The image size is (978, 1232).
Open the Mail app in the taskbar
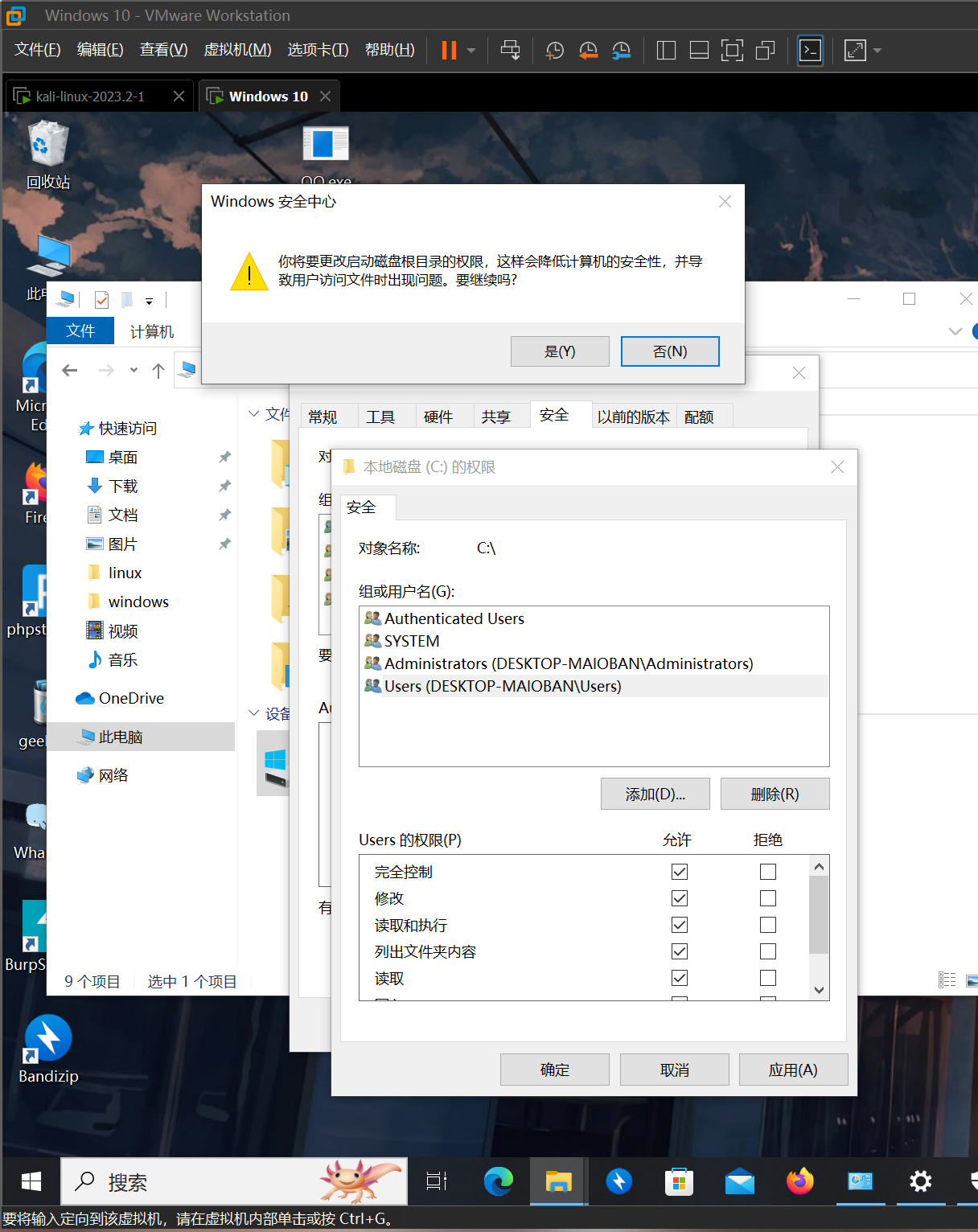pos(740,1181)
